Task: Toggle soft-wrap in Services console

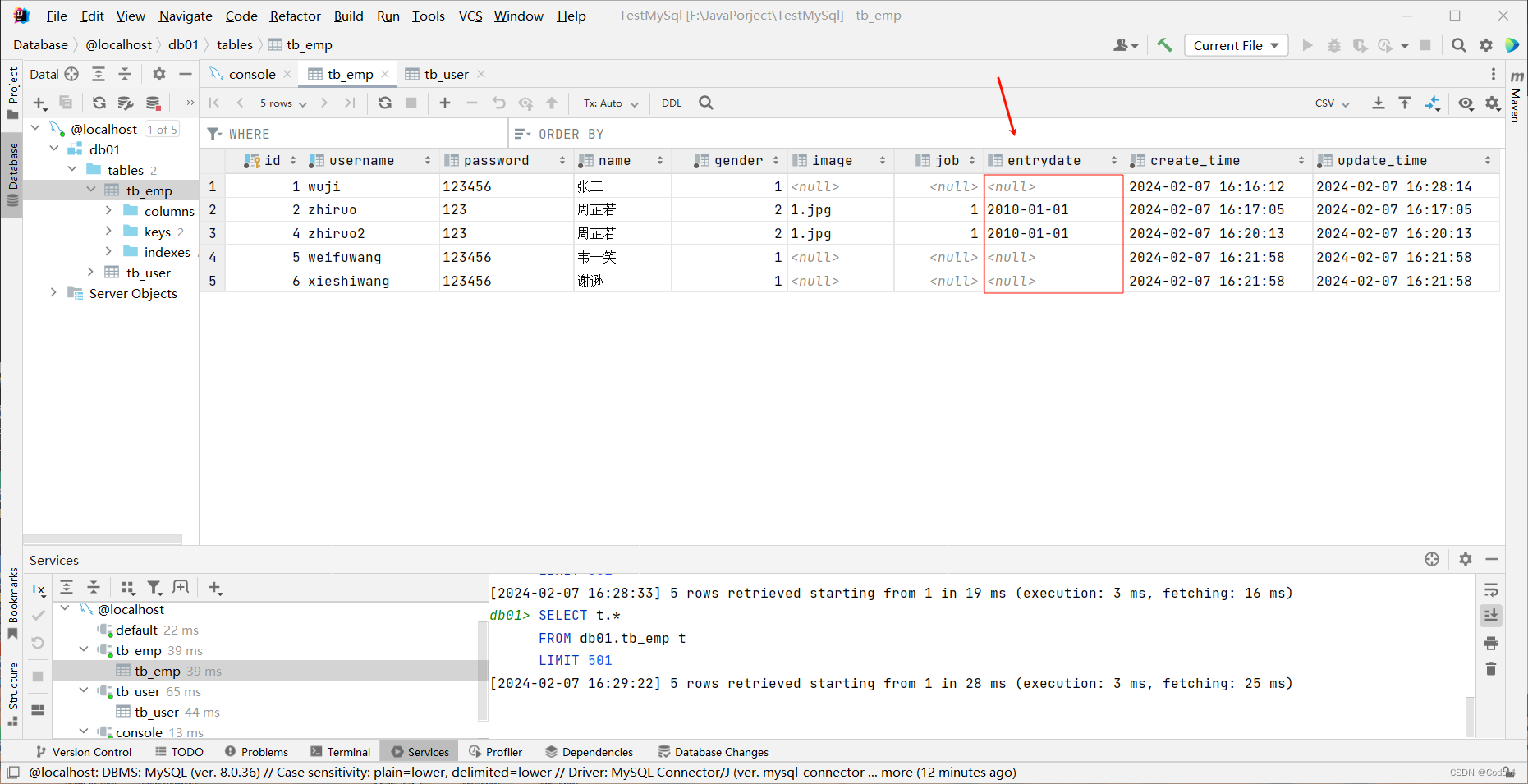Action: click(x=1491, y=589)
